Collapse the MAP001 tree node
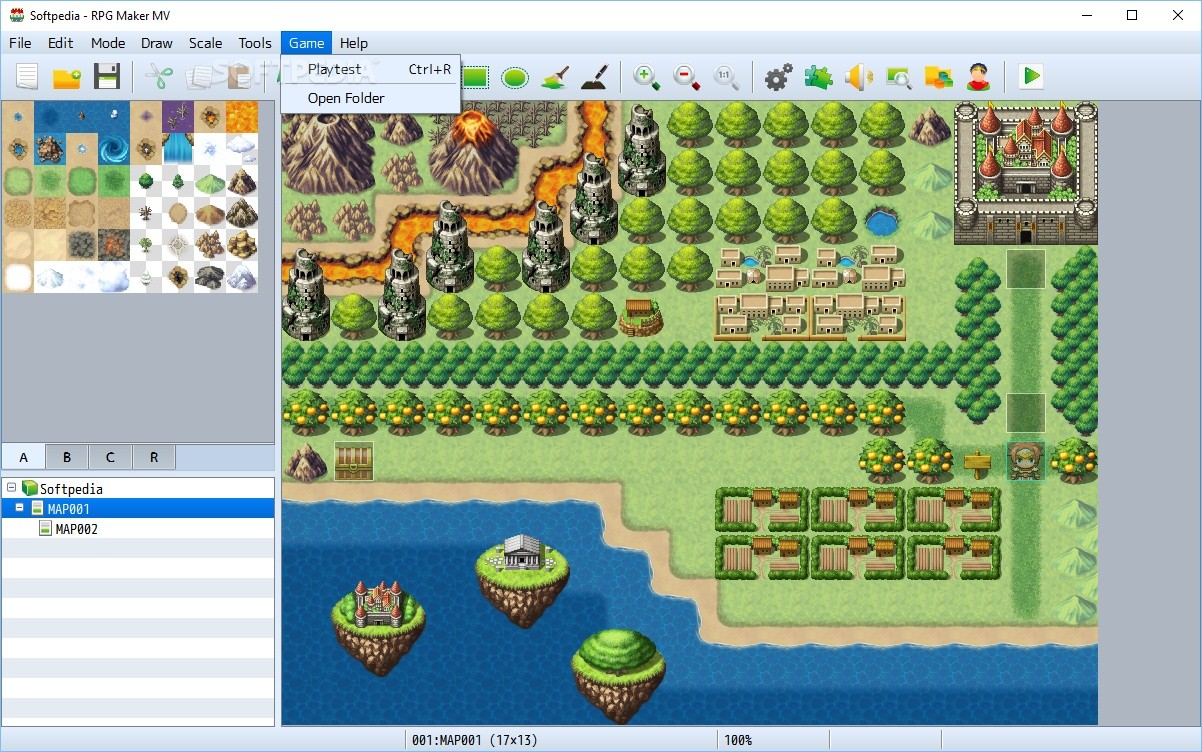 click(20, 509)
